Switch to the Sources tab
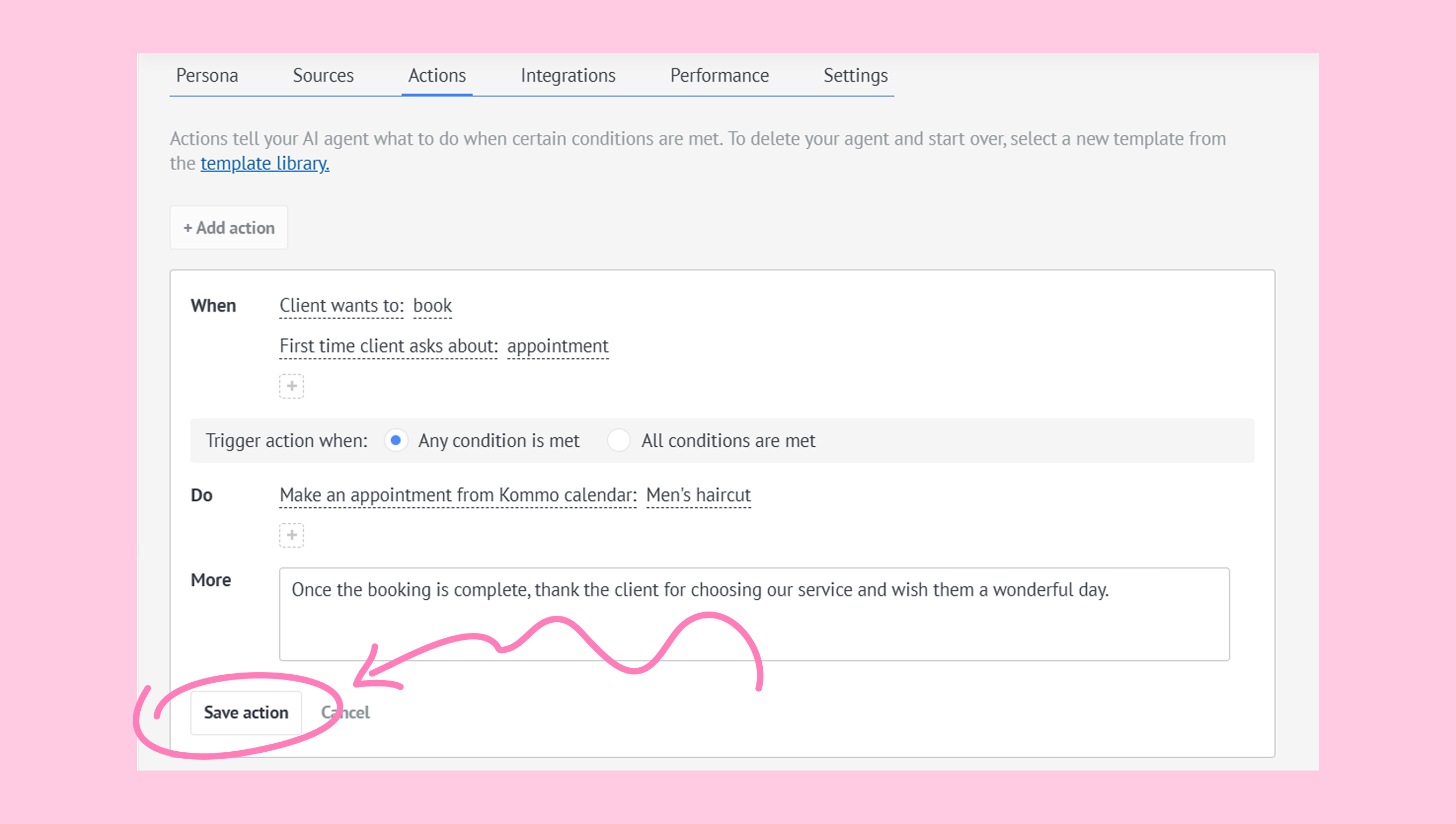The height and width of the screenshot is (824, 1456). [323, 76]
